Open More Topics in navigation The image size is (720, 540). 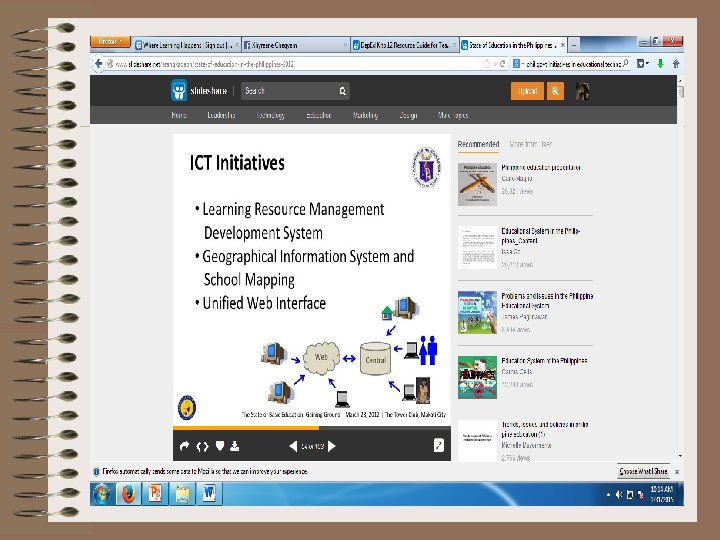click(x=453, y=115)
